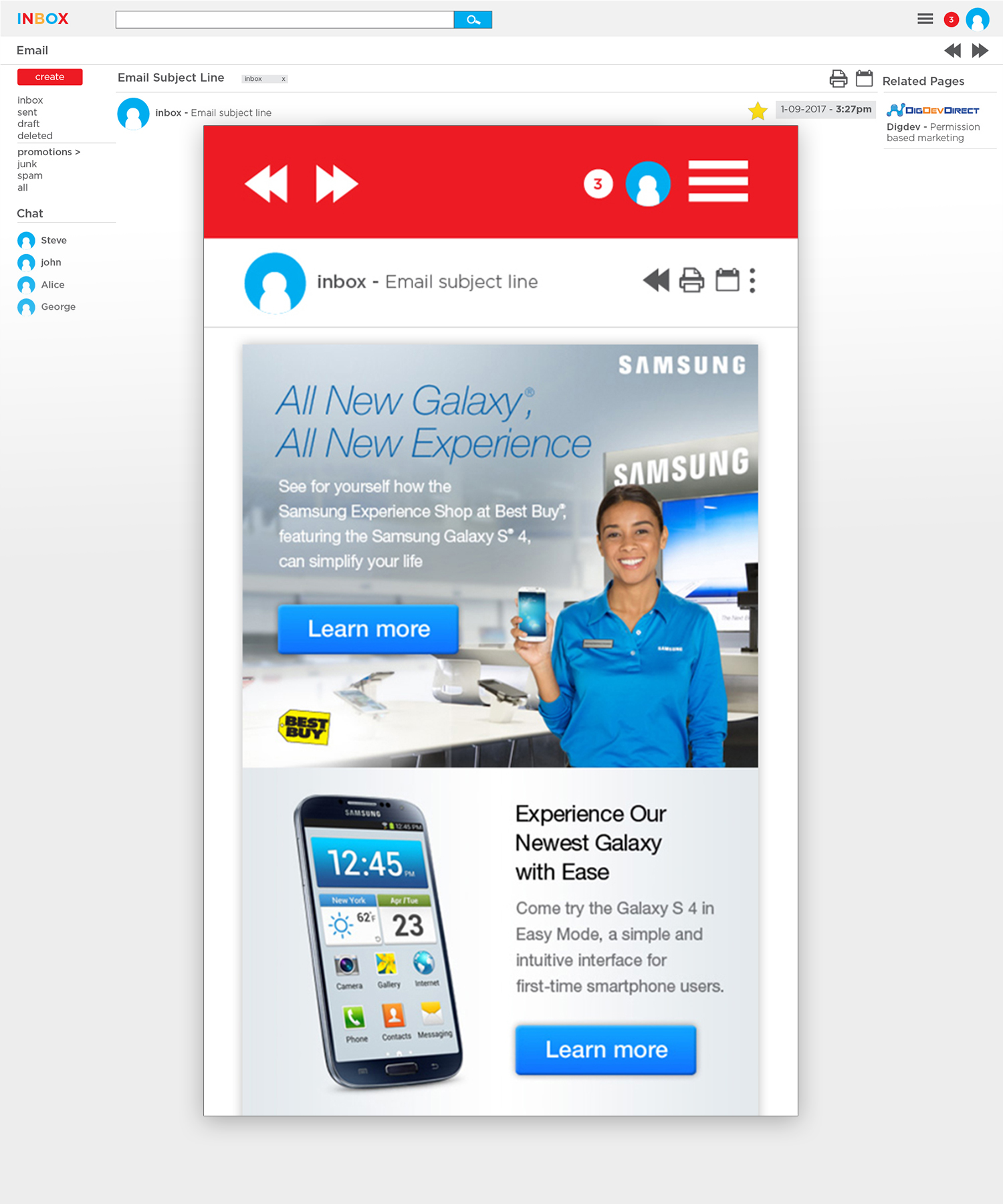The width and height of the screenshot is (1003, 1204).
Task: Open the user profile avatar in the top bar
Action: click(x=978, y=19)
